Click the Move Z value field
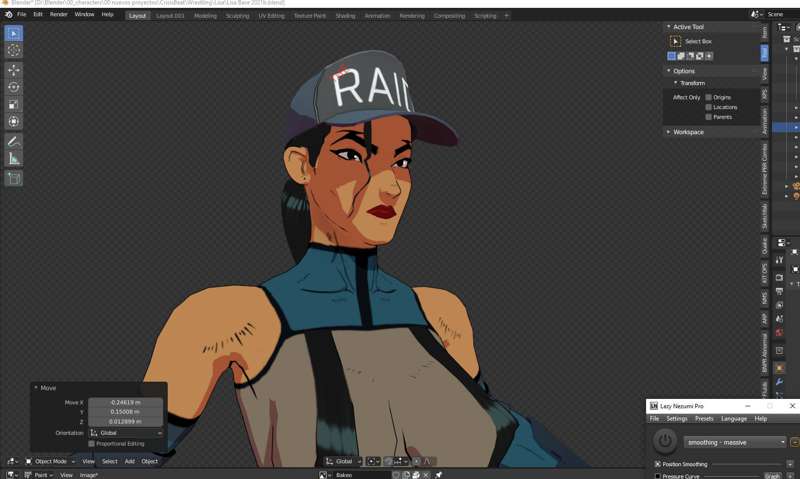 point(126,422)
